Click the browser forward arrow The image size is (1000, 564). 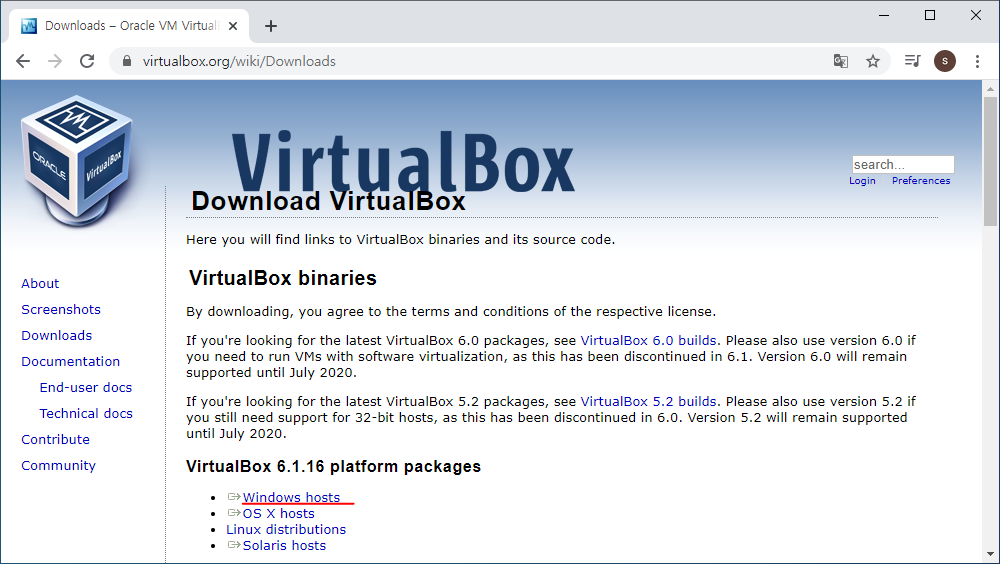pyautogui.click(x=55, y=61)
